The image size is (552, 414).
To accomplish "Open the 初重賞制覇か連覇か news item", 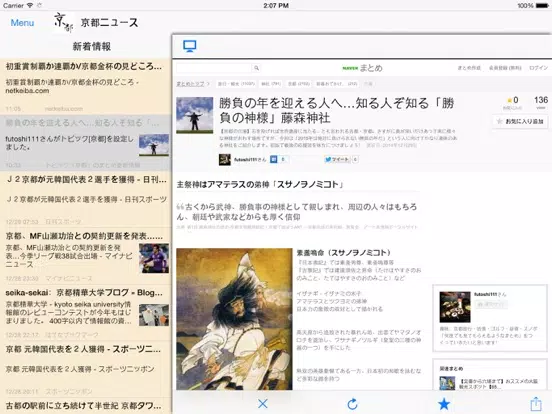I will (86, 87).
